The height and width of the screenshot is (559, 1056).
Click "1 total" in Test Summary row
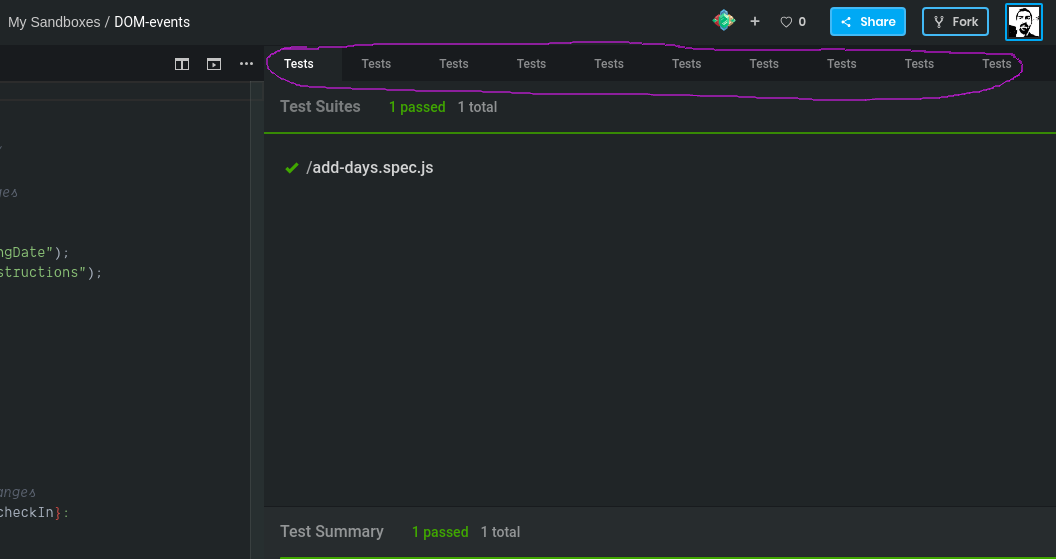click(500, 532)
